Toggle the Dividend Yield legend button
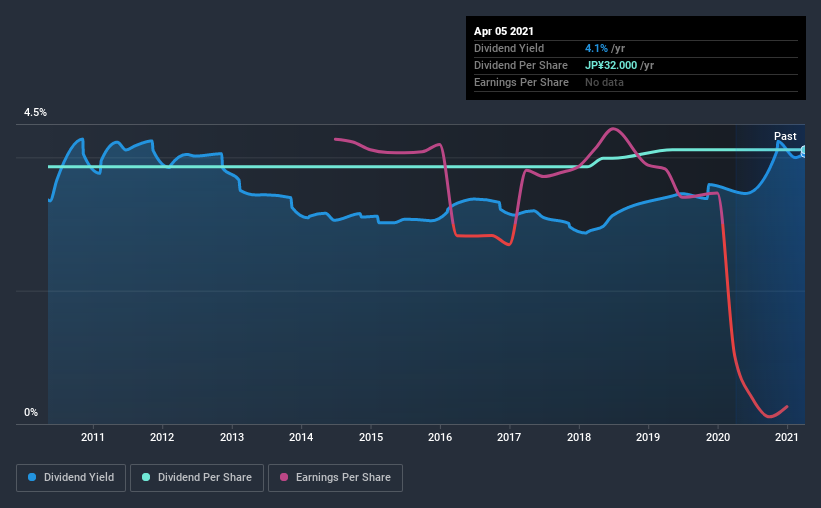Viewport: 821px width, 508px height. [71, 478]
